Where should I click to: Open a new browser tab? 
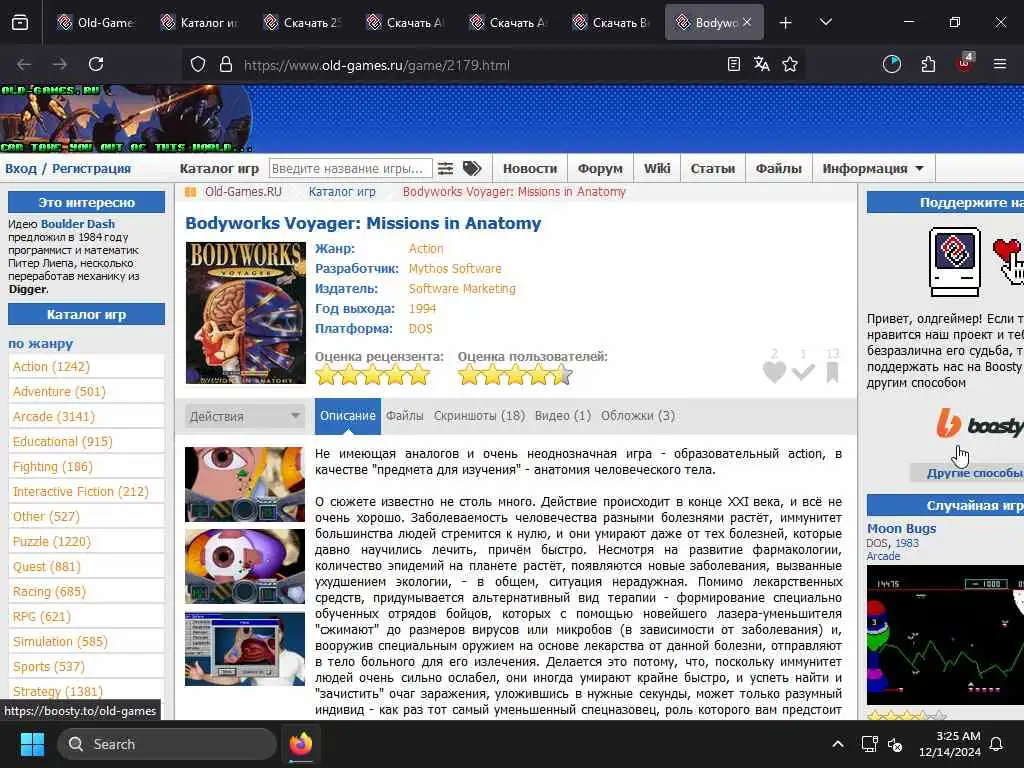[x=786, y=23]
